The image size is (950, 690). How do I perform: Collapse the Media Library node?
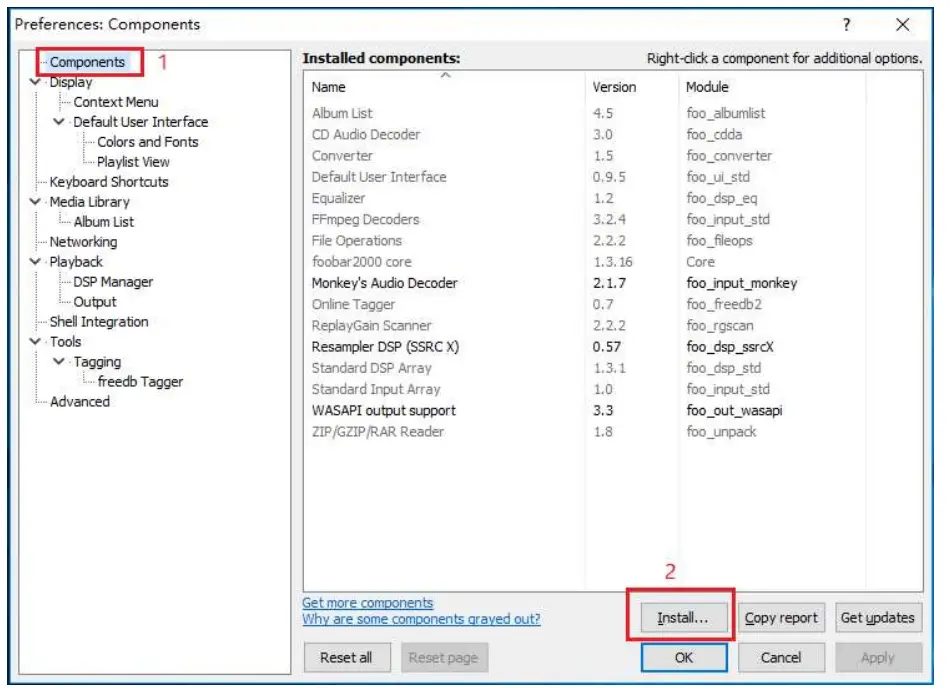pos(35,202)
